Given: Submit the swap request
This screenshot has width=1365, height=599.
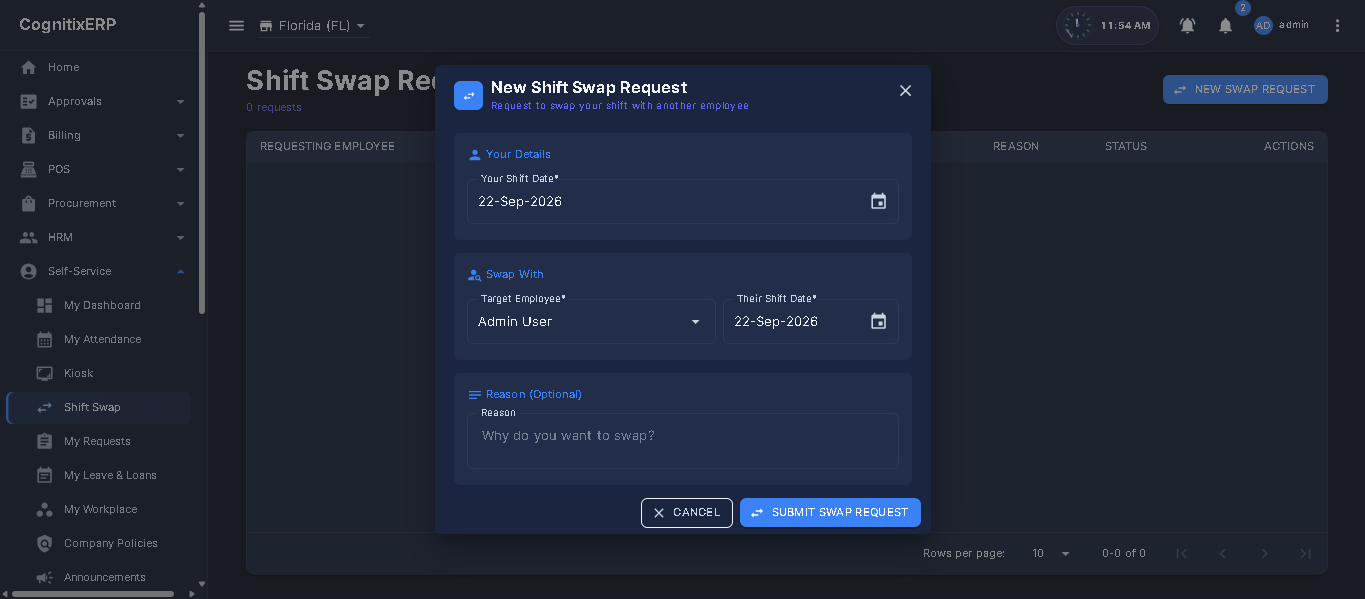Looking at the screenshot, I should [x=830, y=512].
